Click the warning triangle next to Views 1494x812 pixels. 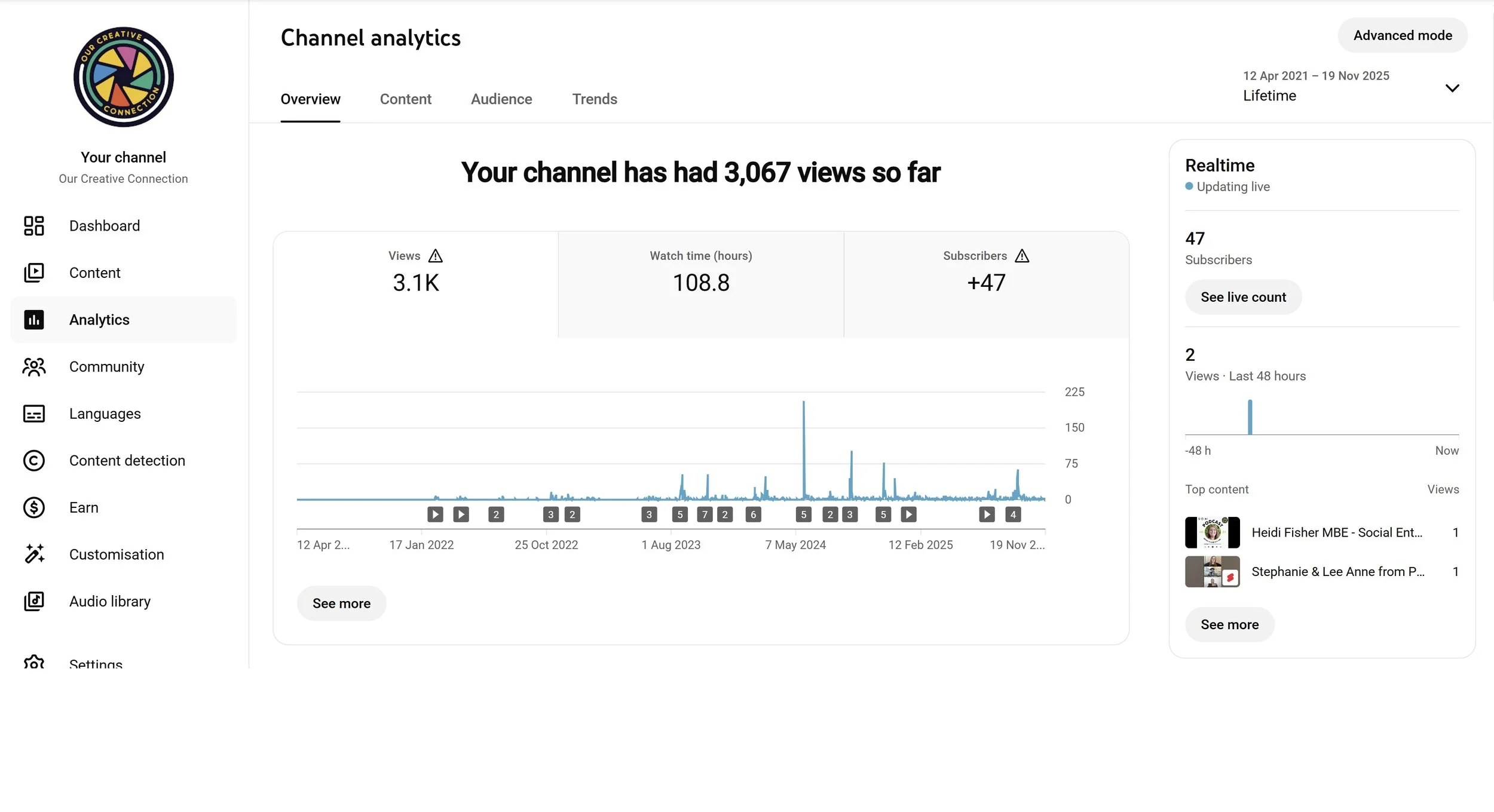point(436,256)
